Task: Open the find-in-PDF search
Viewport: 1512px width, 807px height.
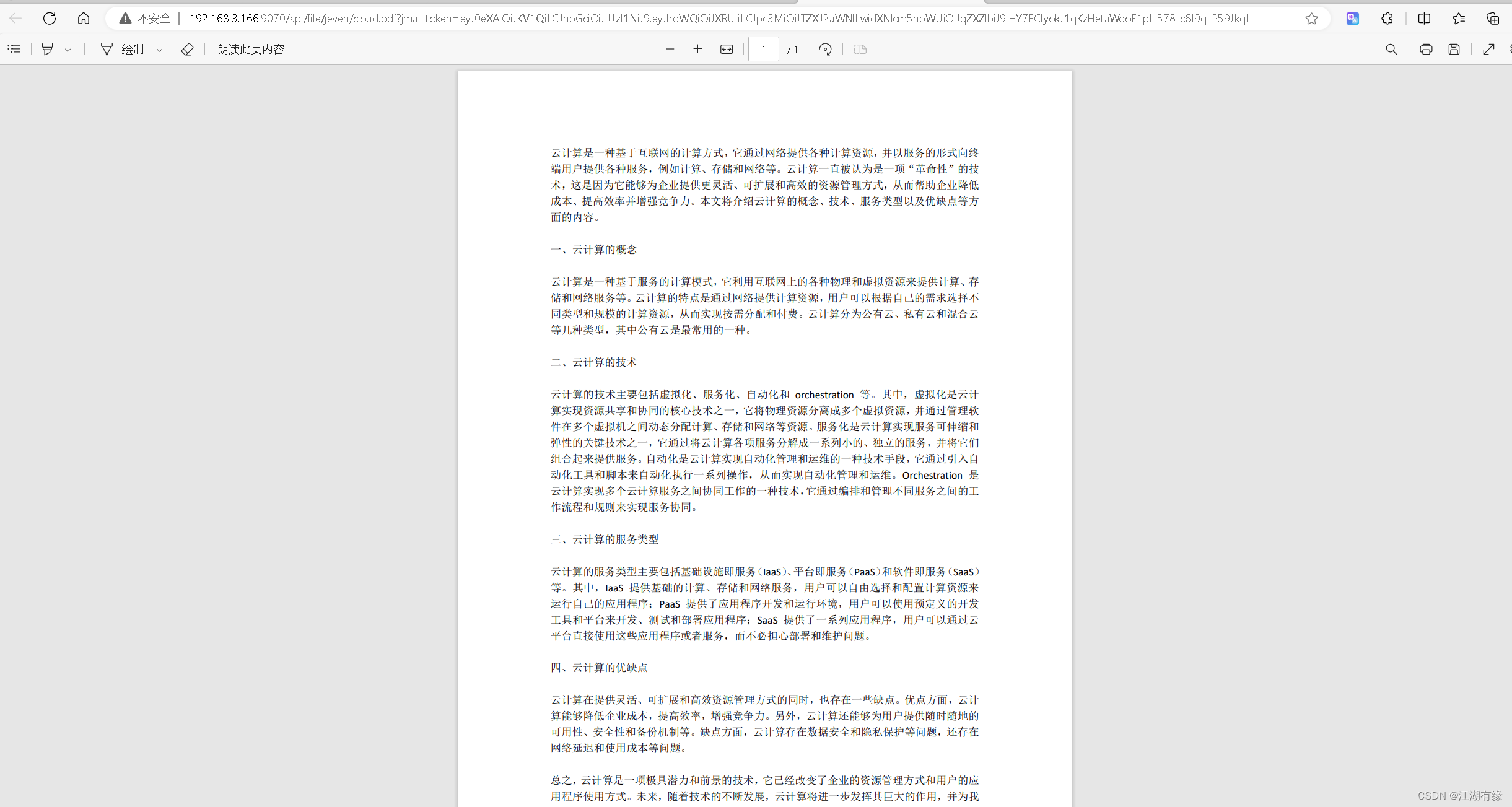Action: pos(1391,49)
